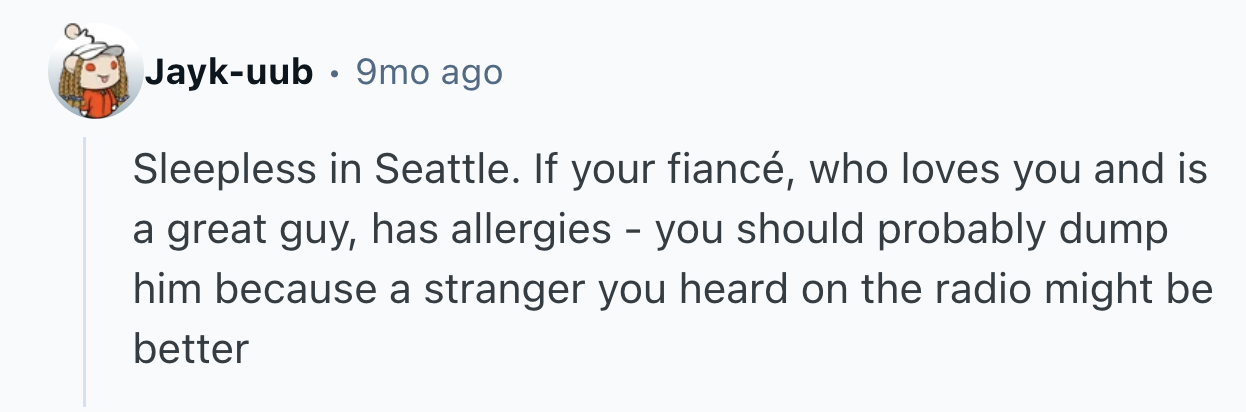This screenshot has width=1246, height=412.
Task: Click the dot separator after the username
Action: click(335, 74)
